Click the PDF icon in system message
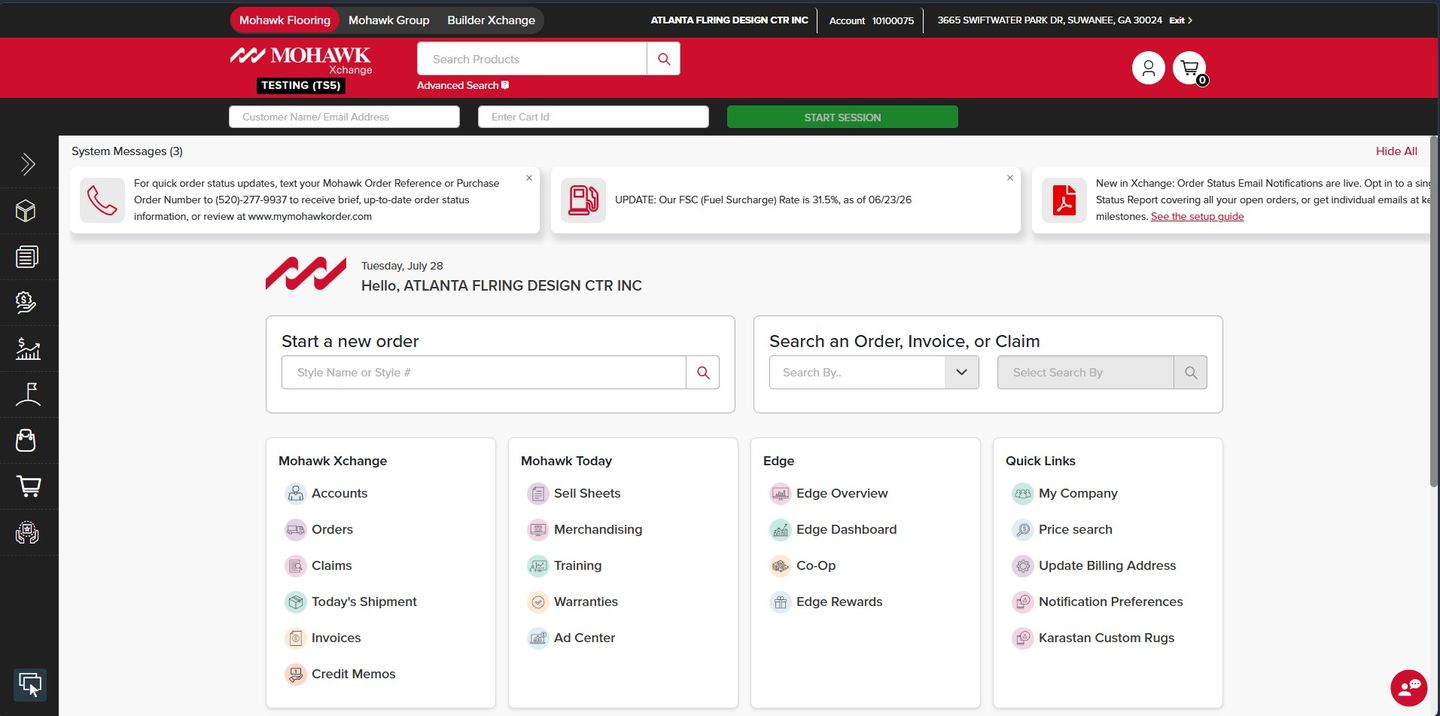1440x716 pixels. (1064, 200)
